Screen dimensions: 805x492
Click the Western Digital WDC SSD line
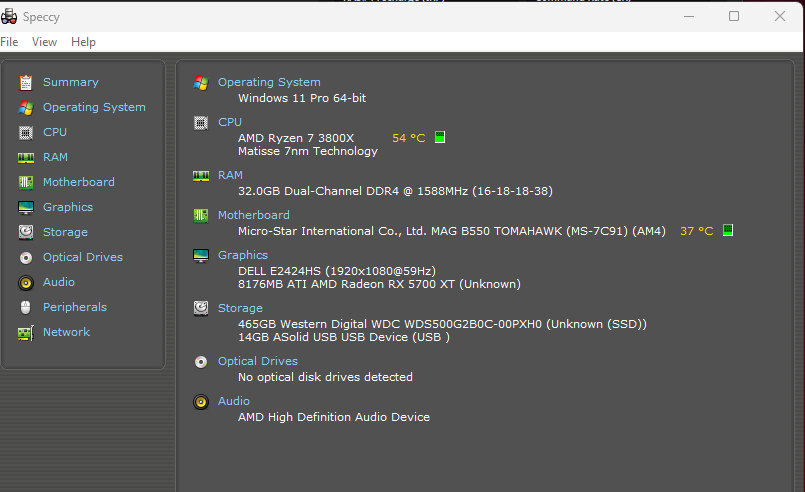click(442, 324)
